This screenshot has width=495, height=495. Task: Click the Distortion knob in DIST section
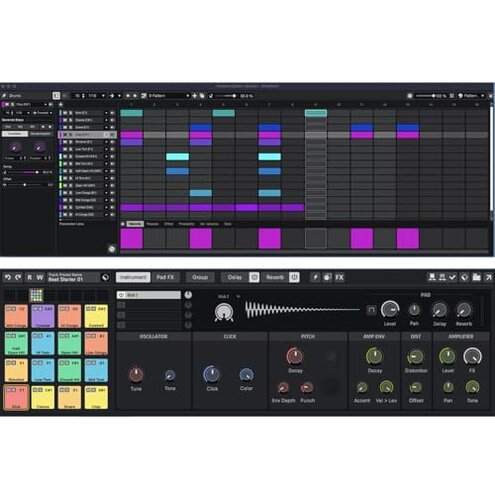tap(416, 357)
